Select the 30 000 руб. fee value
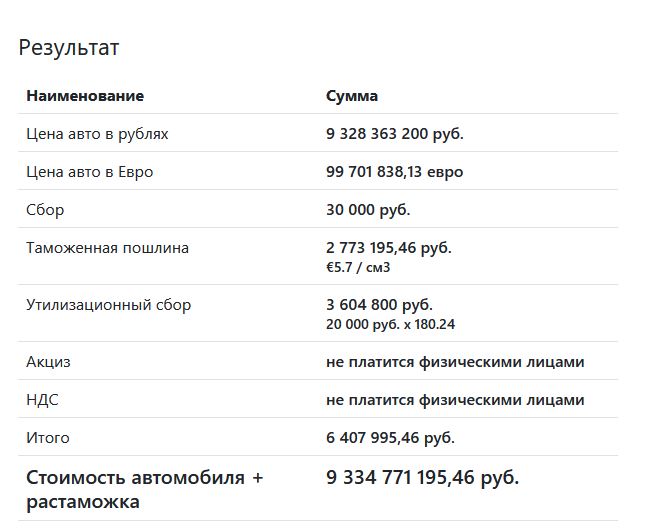647x530 pixels. 368,210
